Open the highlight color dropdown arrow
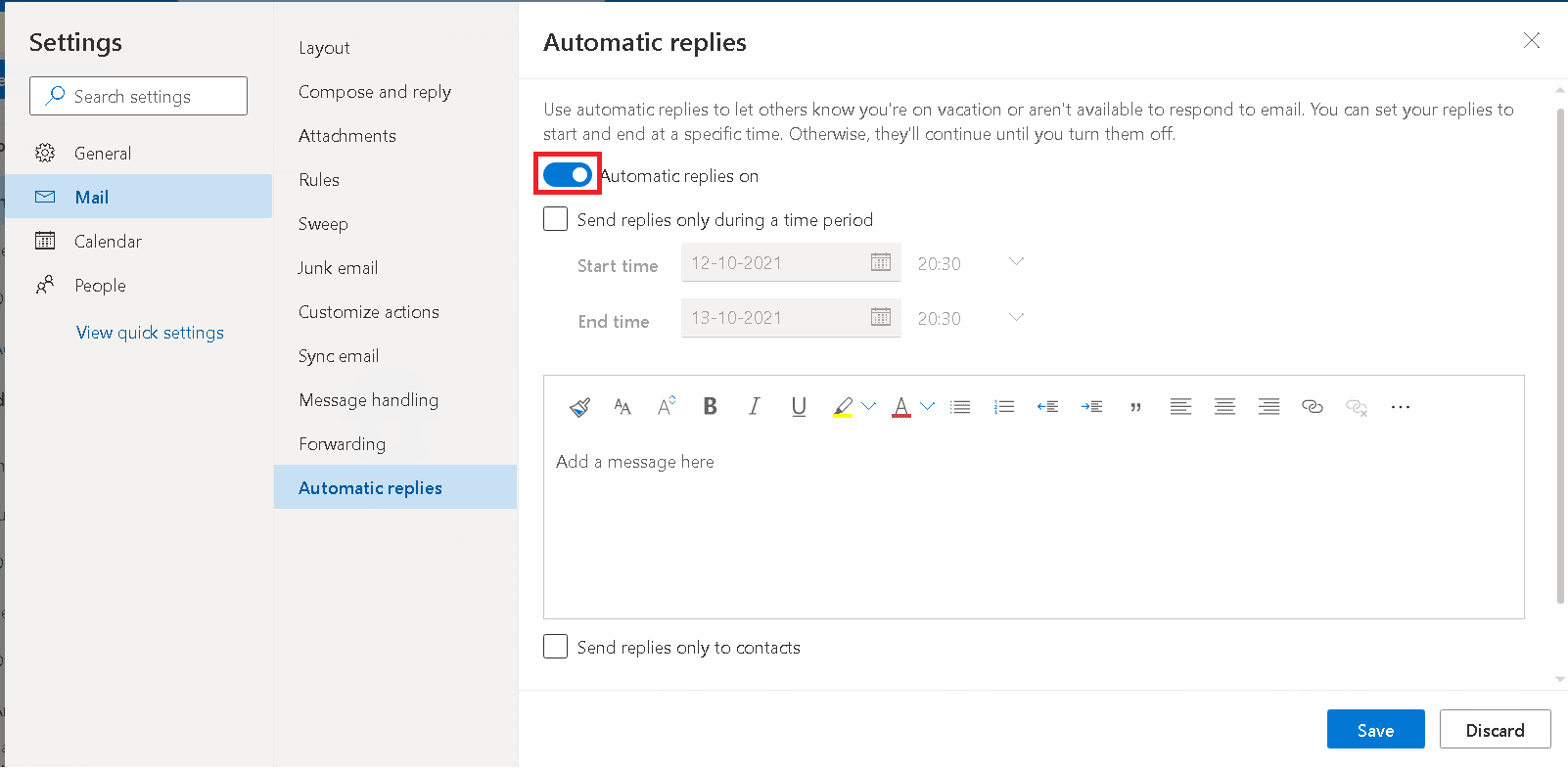This screenshot has height=771, width=1568. (868, 406)
